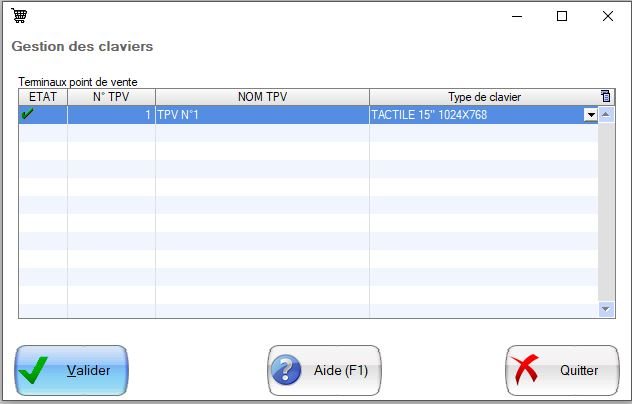Open help with Aide (F1) button

(x=324, y=370)
